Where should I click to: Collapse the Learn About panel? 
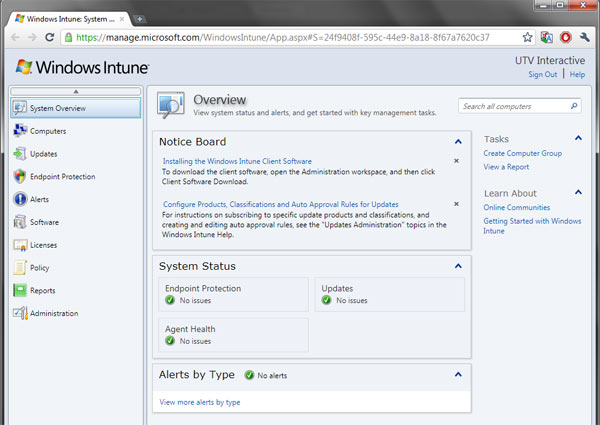click(x=578, y=192)
